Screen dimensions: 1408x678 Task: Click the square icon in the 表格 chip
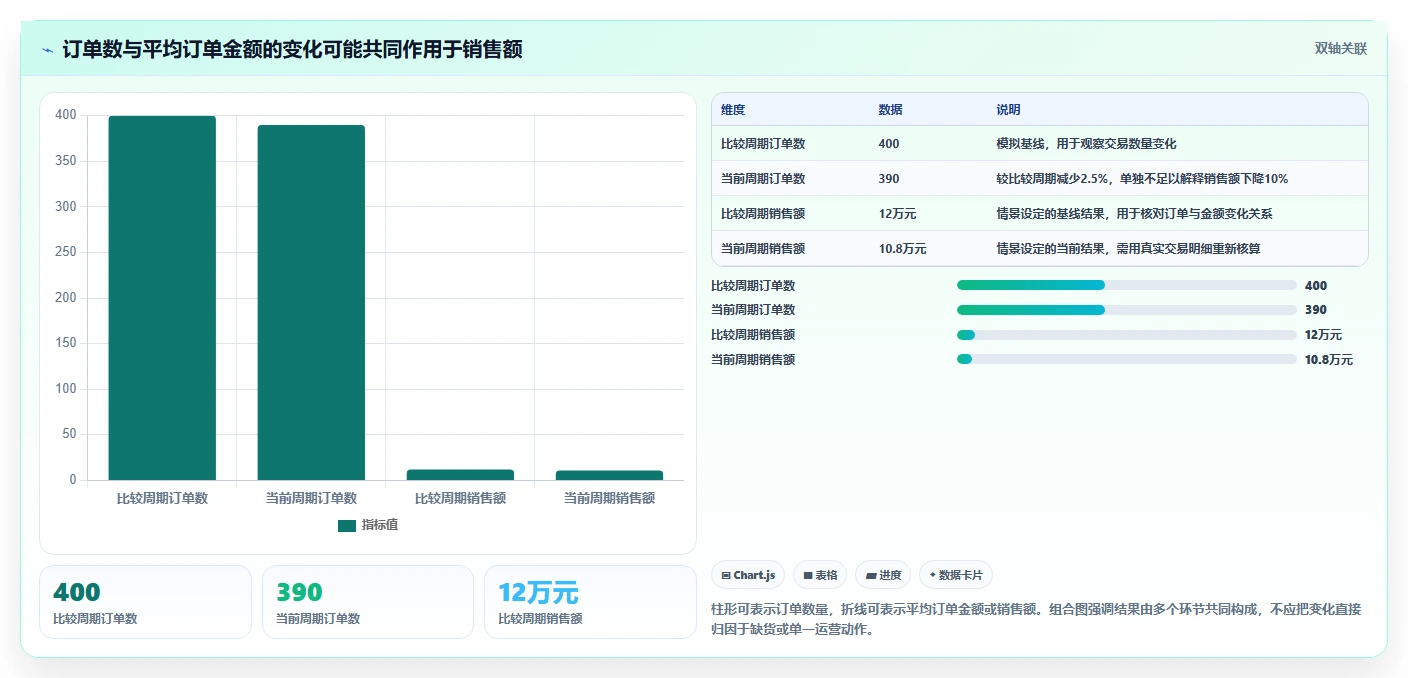click(x=808, y=575)
